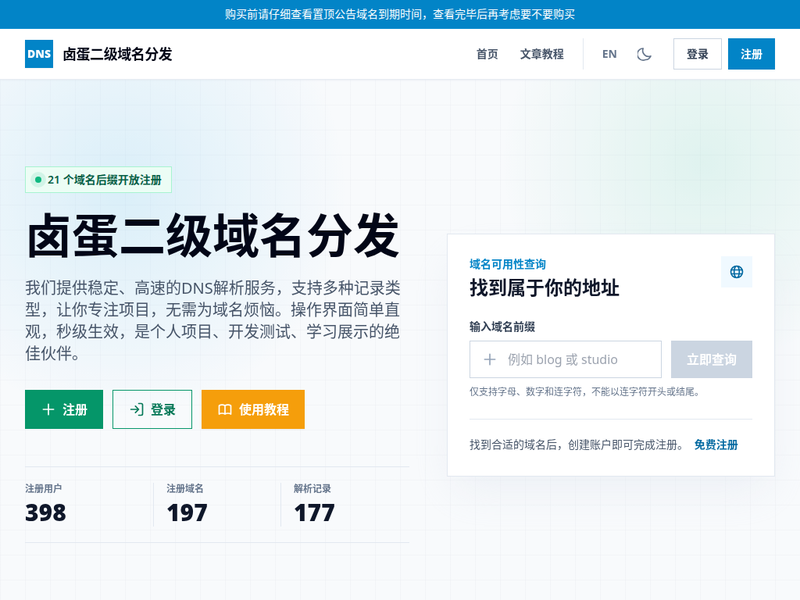Image resolution: width=800 pixels, height=600 pixels.
Task: Click the 域名可用性查询 label
Action: pyautogui.click(x=508, y=264)
